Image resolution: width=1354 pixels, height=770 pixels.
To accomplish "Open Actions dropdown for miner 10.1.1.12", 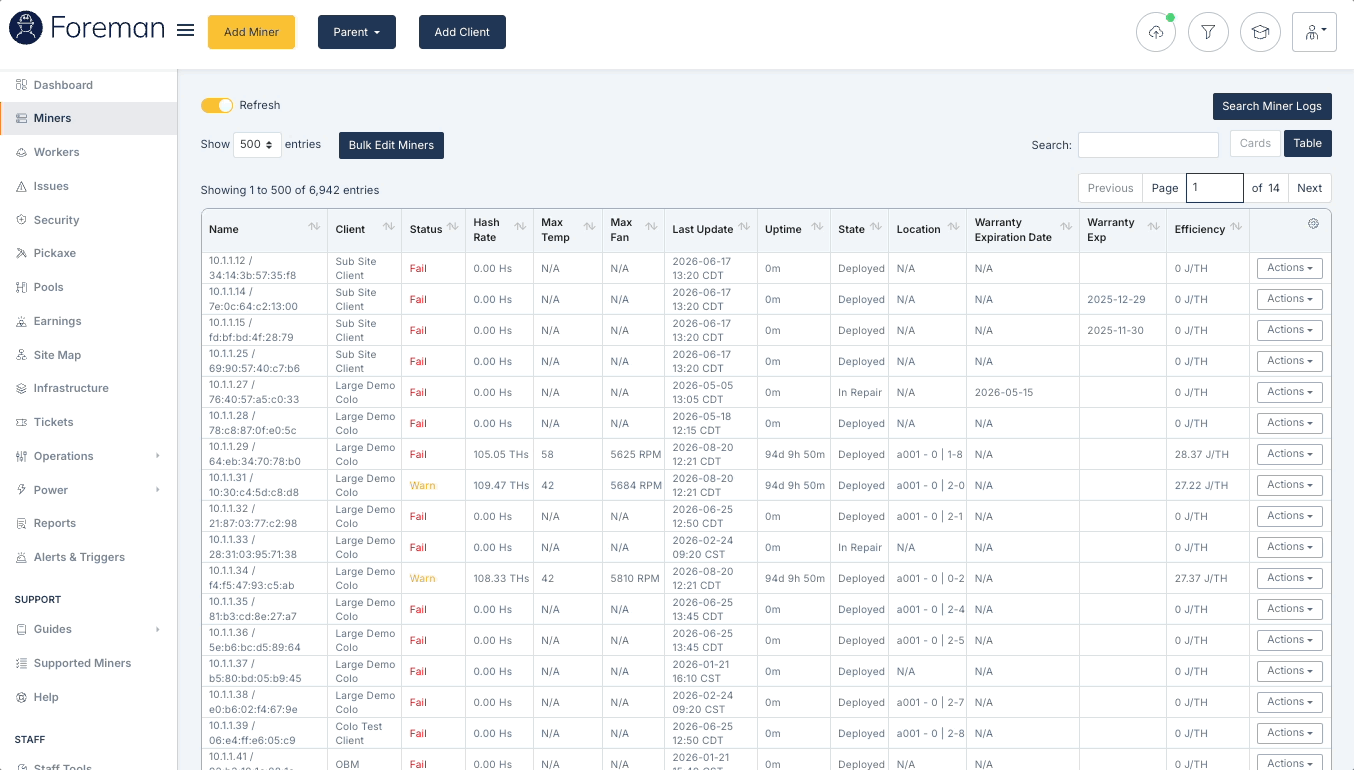I will [1289, 268].
